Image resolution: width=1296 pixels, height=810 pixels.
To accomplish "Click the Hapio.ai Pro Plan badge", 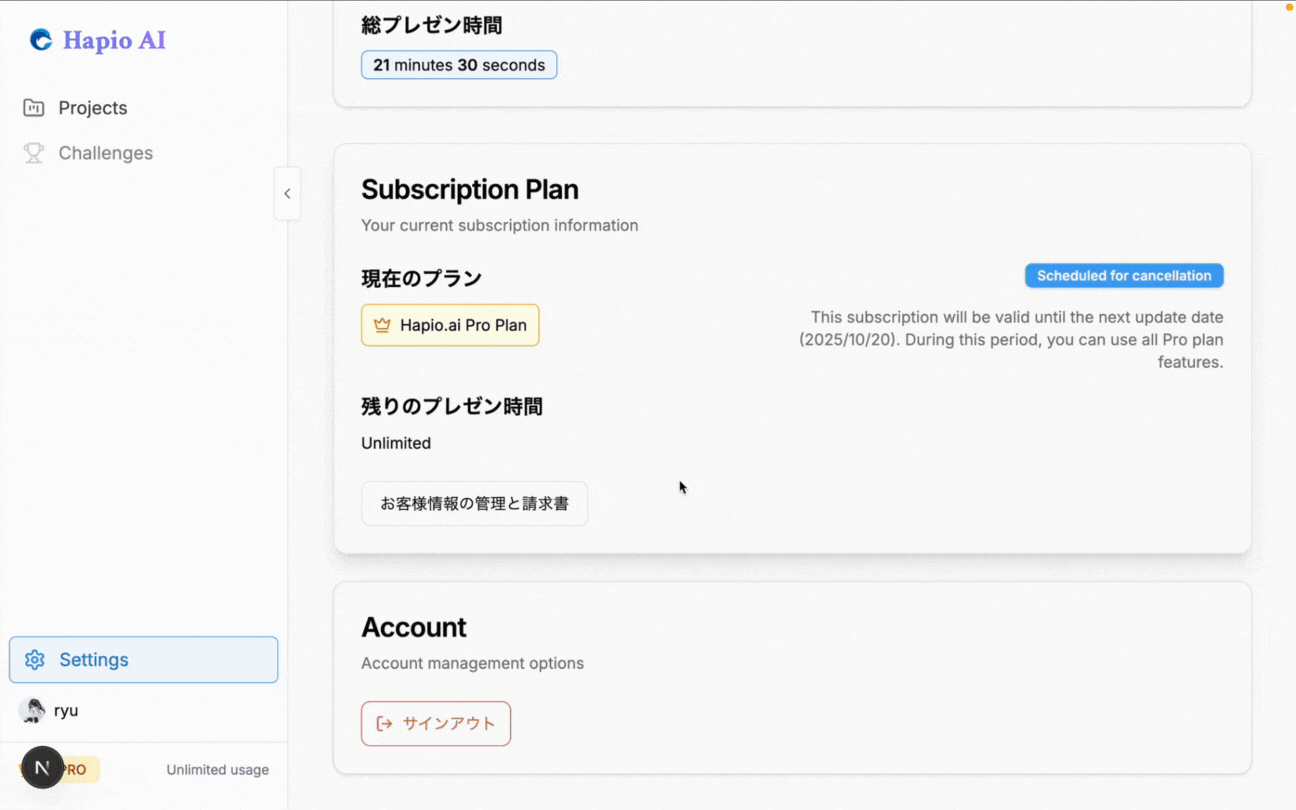I will [x=450, y=325].
